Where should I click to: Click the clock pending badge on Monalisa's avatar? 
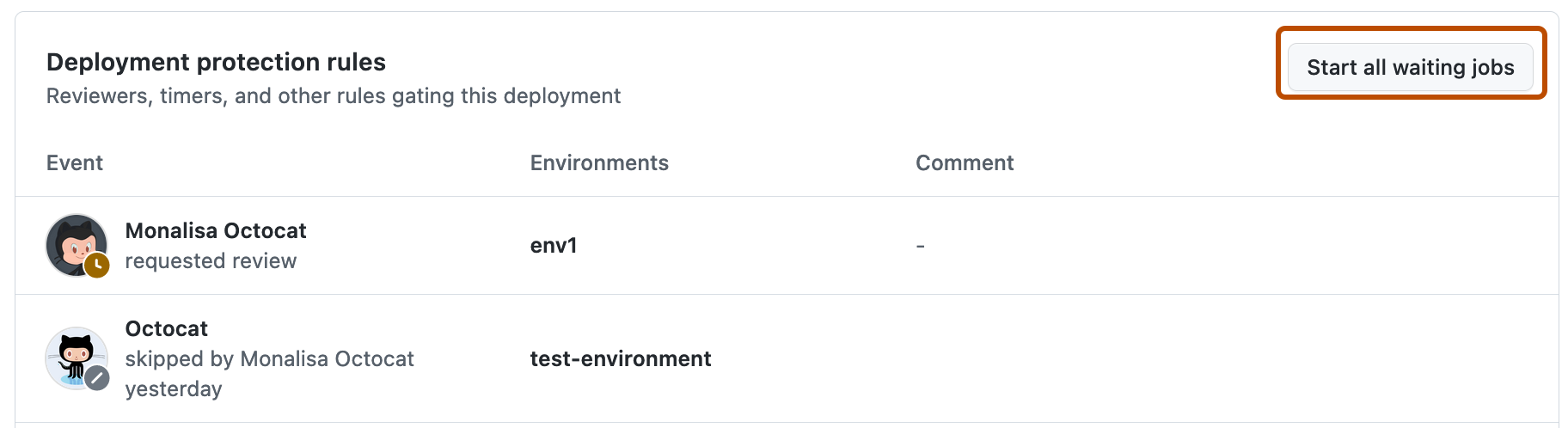pyautogui.click(x=97, y=266)
